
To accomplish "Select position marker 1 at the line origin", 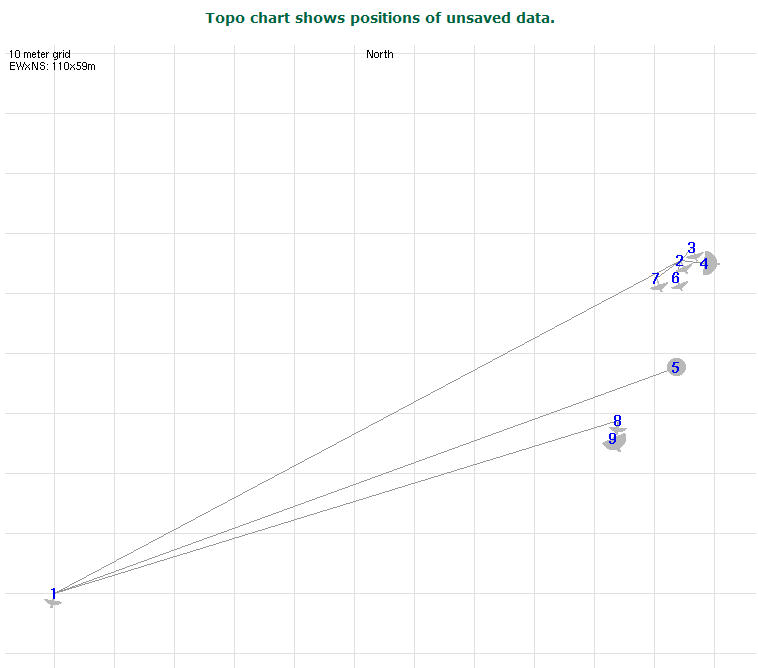I will coord(53,593).
